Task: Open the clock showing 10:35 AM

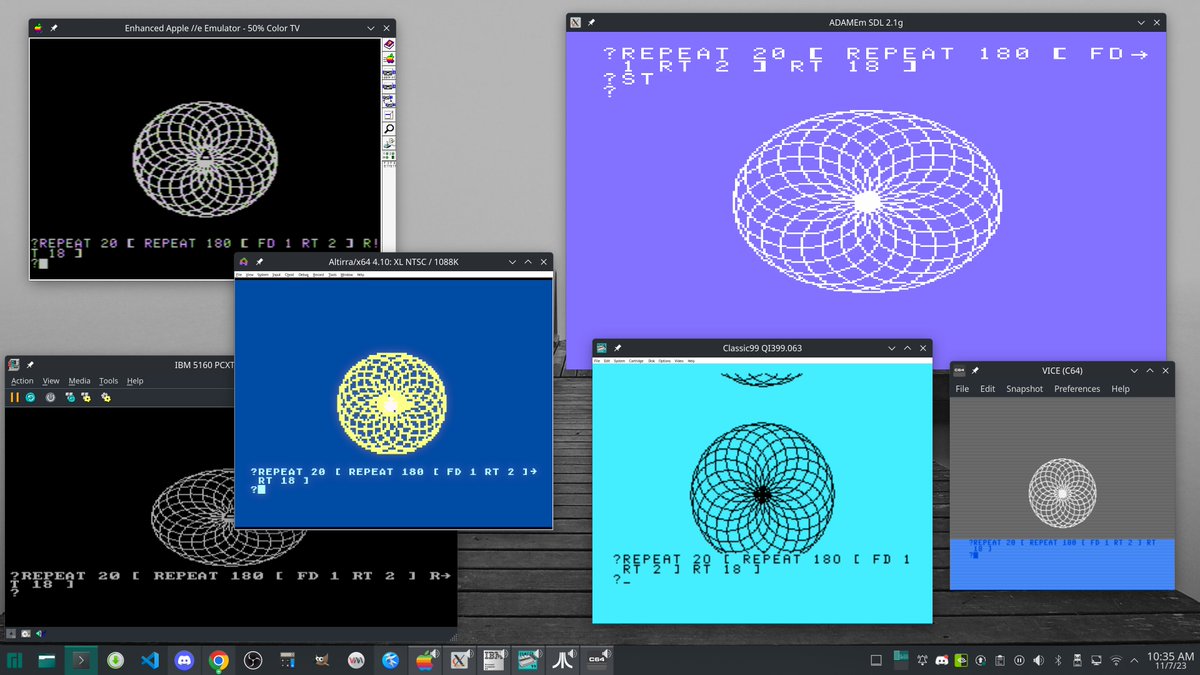Action: (x=1170, y=660)
